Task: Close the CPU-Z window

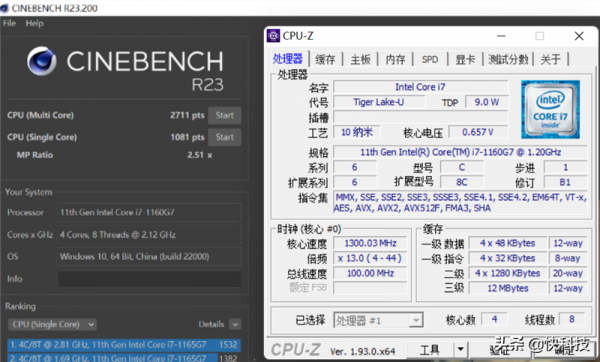Action: click(579, 36)
